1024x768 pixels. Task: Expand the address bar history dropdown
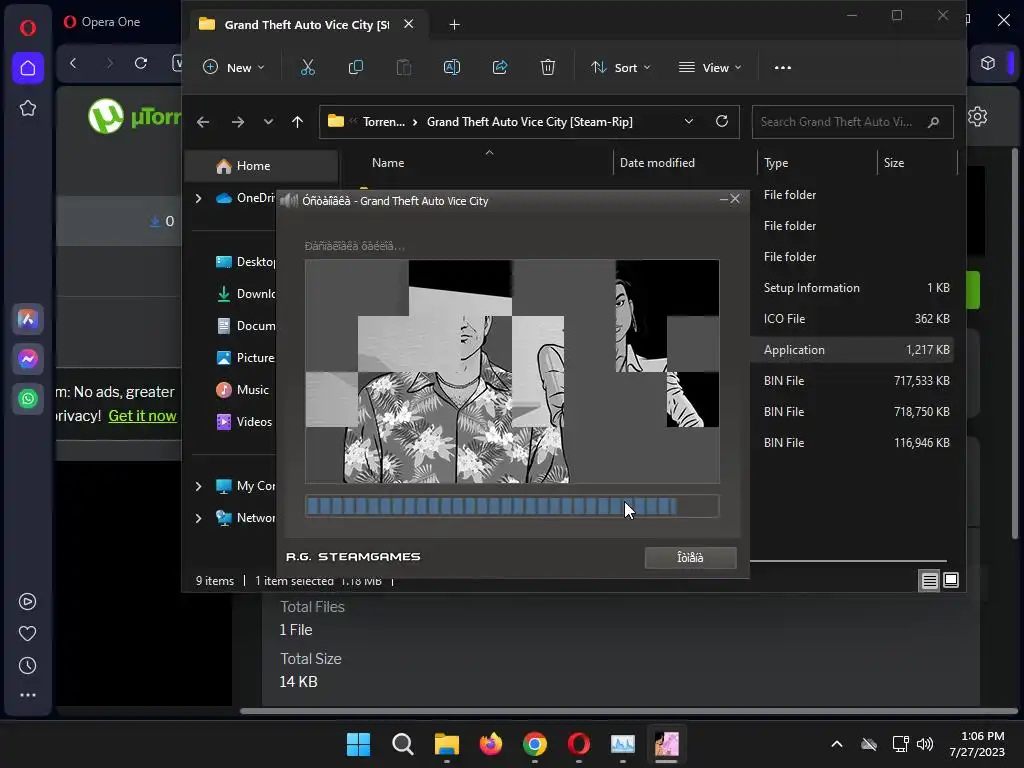pyautogui.click(x=688, y=121)
